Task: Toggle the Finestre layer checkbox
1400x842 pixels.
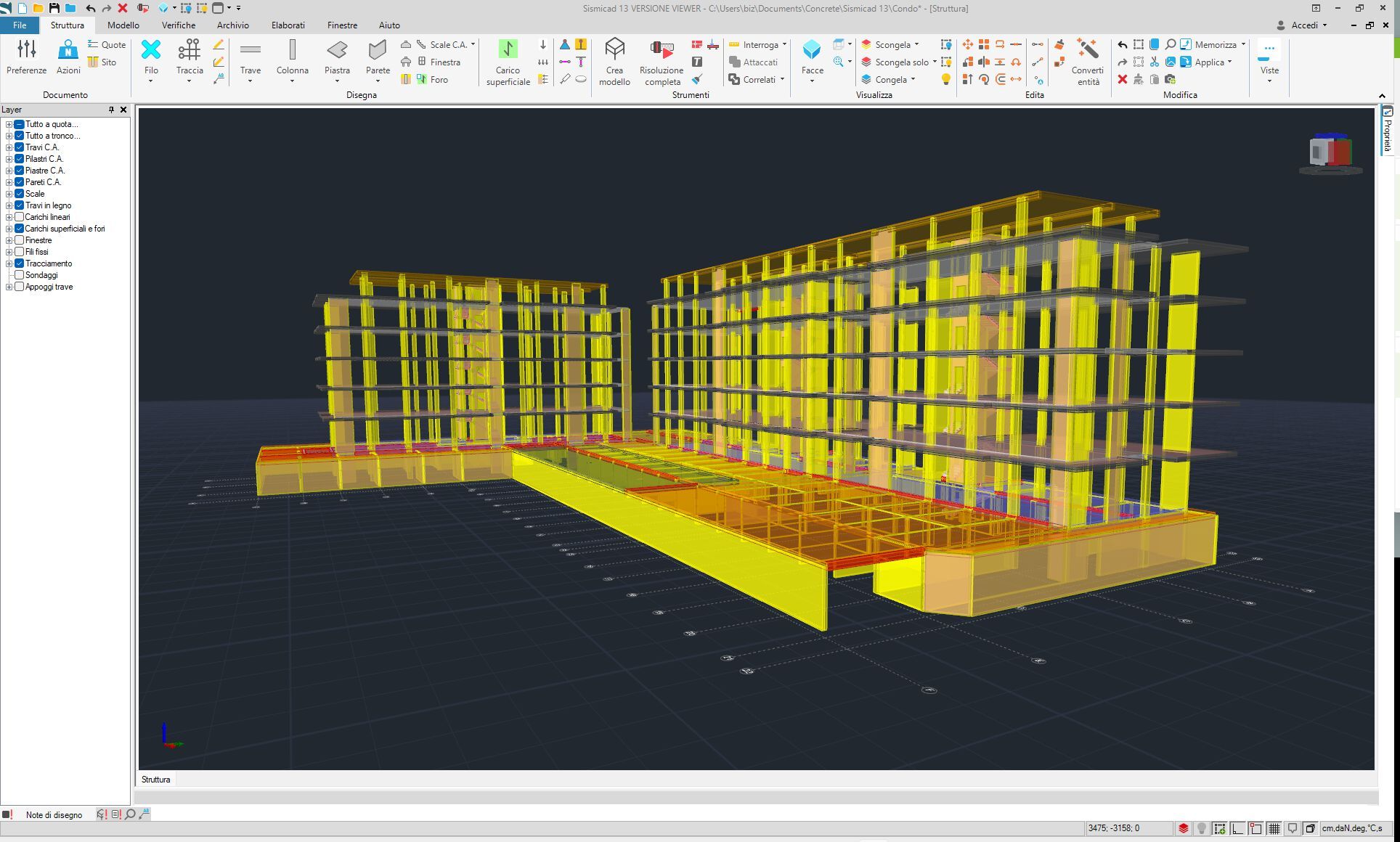Action: [x=20, y=240]
